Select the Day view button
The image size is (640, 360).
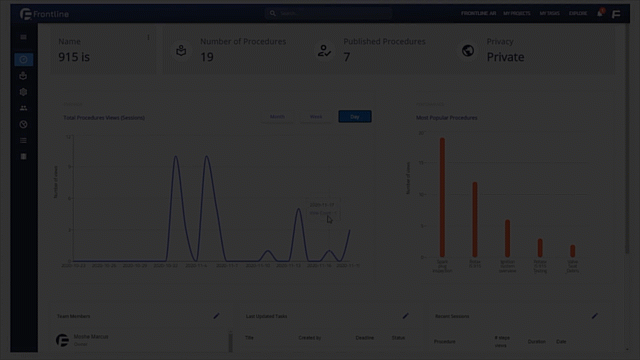(355, 117)
